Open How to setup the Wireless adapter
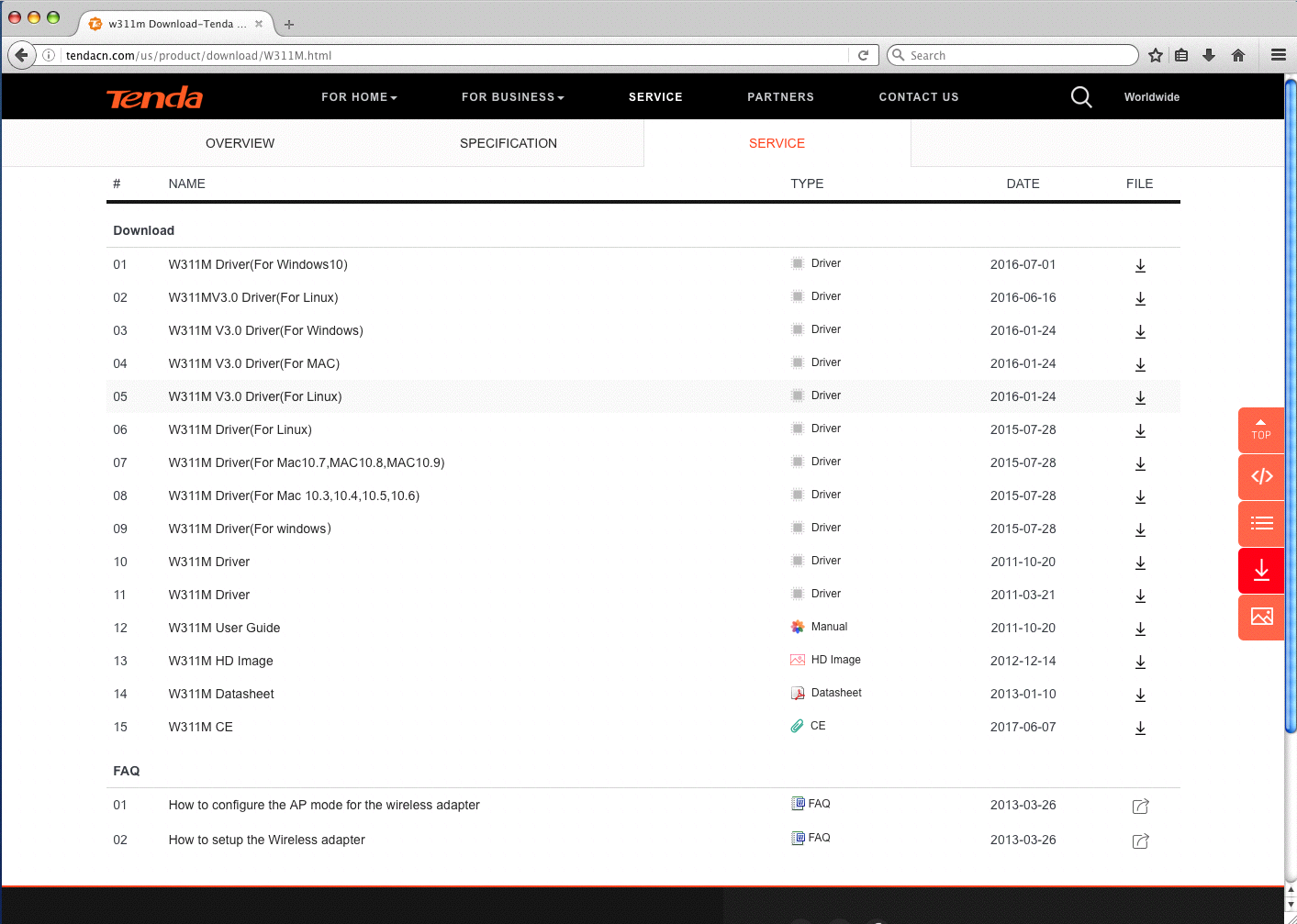 point(267,840)
